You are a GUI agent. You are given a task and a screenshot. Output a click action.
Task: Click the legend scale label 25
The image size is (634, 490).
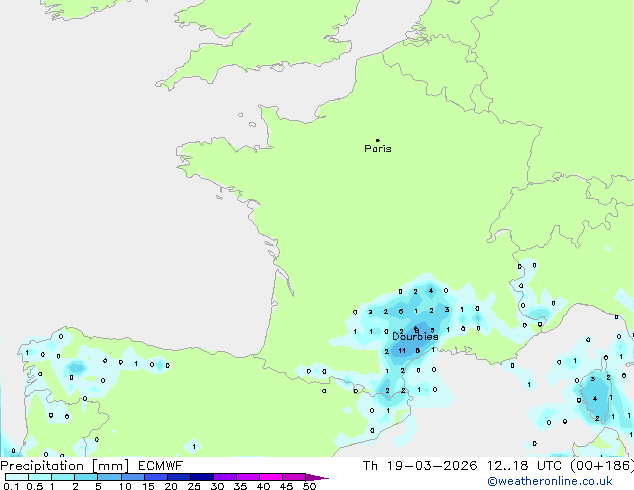click(194, 486)
